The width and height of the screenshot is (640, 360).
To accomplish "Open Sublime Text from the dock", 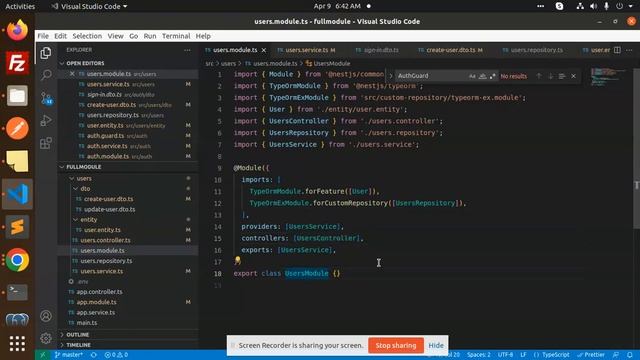I will (17, 227).
